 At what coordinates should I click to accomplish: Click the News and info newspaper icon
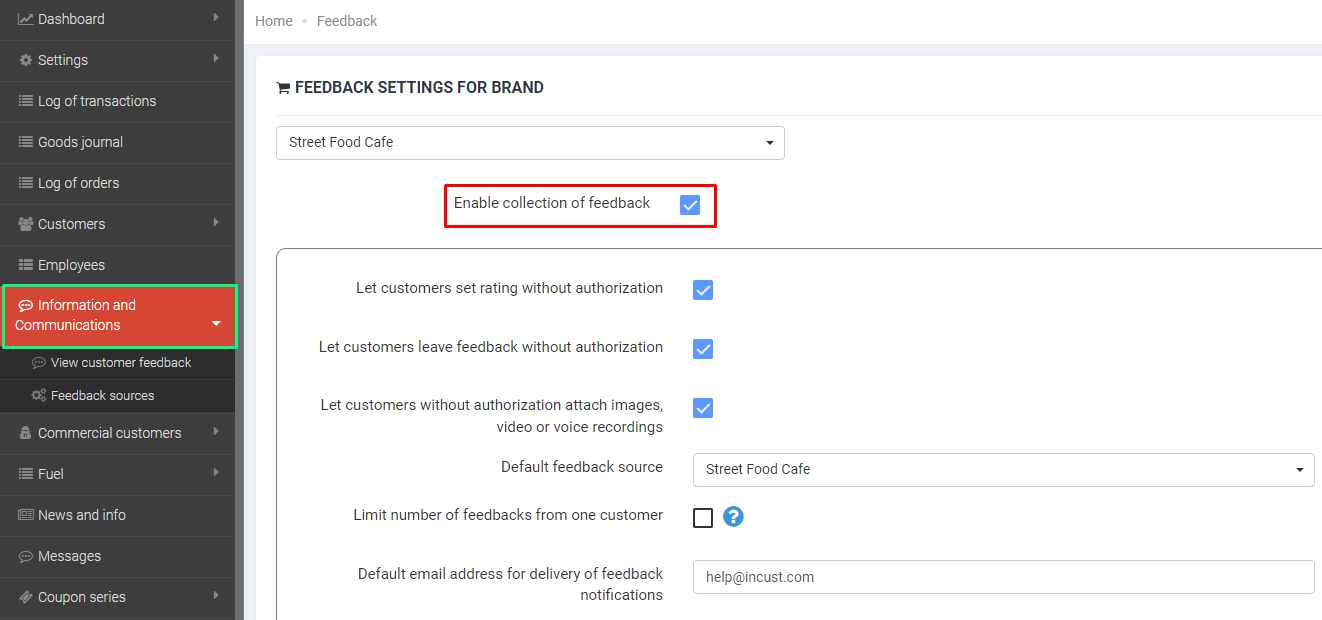26,515
